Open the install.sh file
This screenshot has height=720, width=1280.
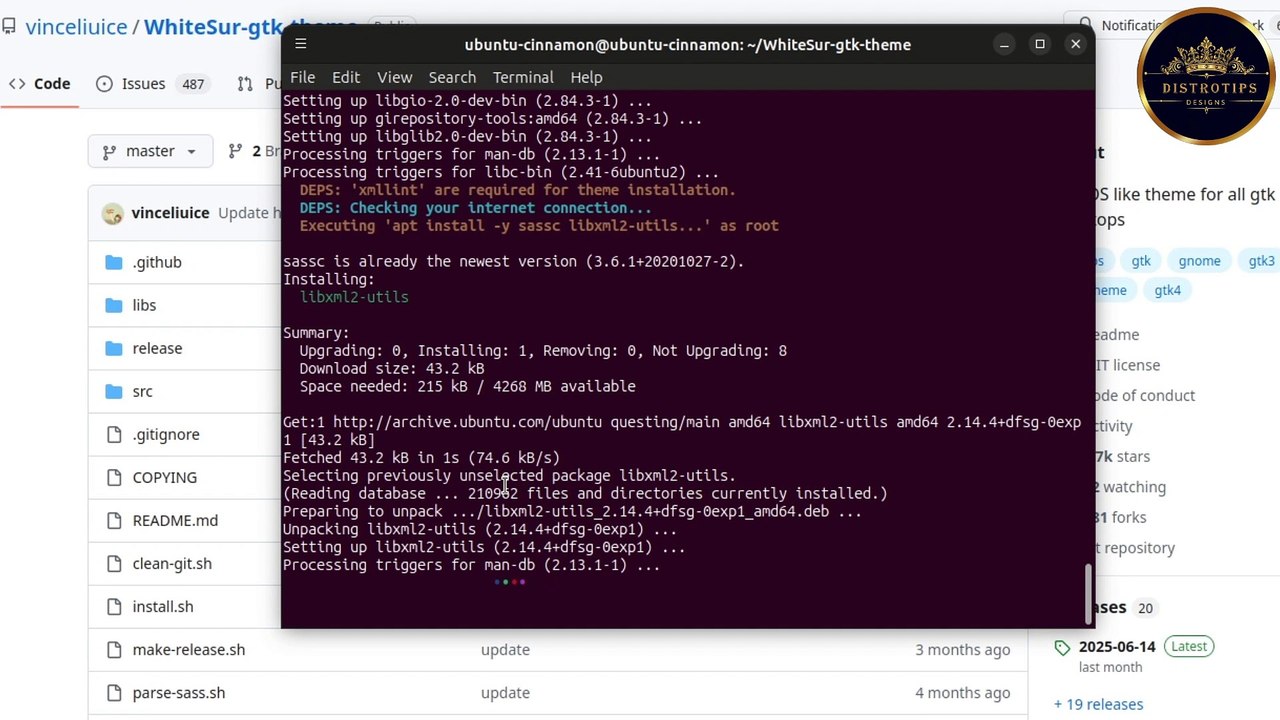tap(163, 606)
